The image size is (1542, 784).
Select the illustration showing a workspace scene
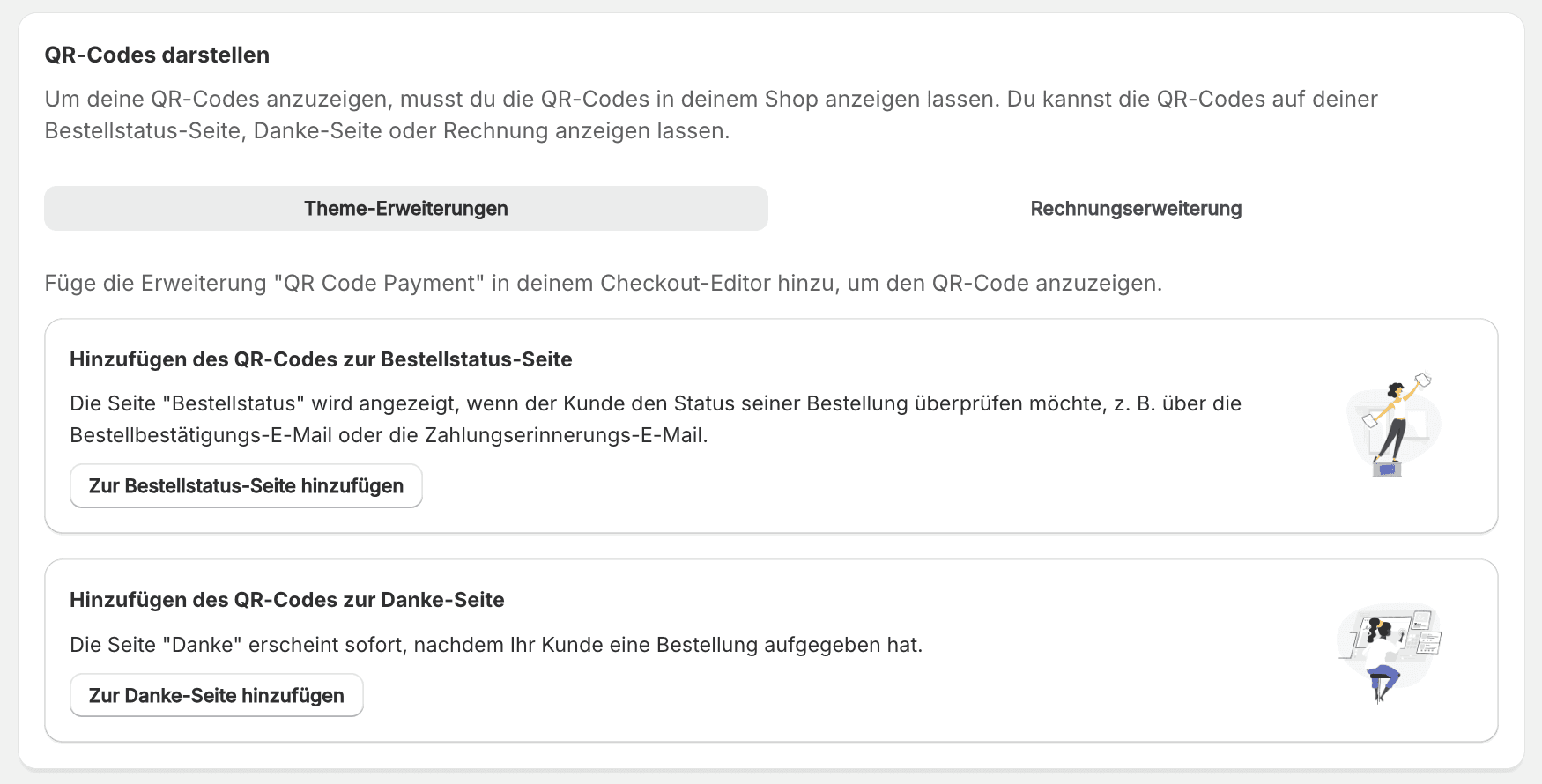[x=1390, y=652]
